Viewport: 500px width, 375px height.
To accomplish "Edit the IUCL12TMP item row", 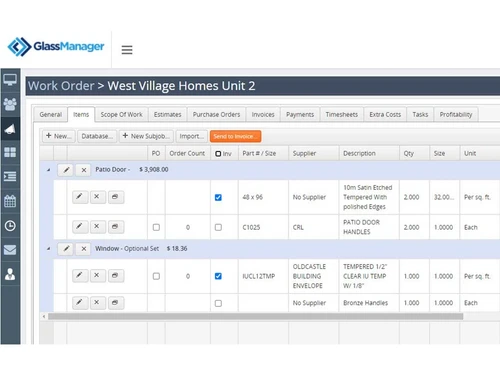I will tap(80, 276).
